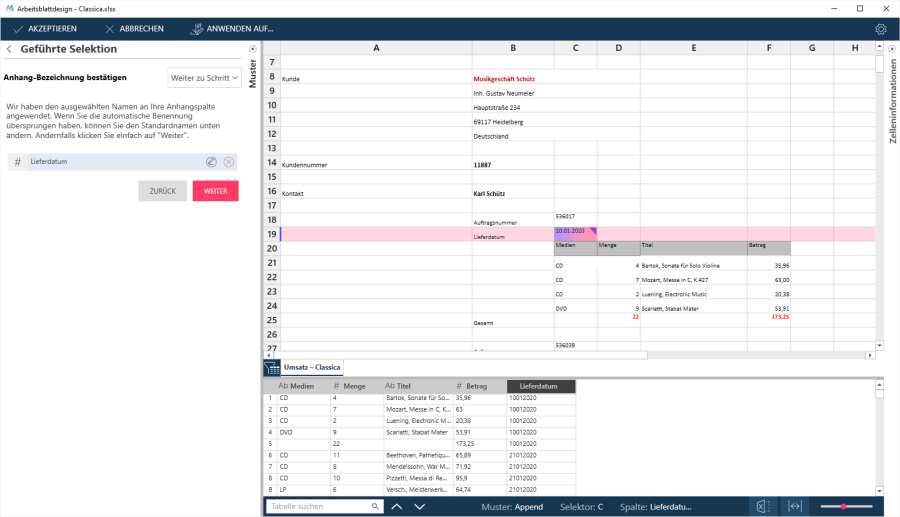
Task: Click spreadsheet column header A
Action: coord(376,48)
